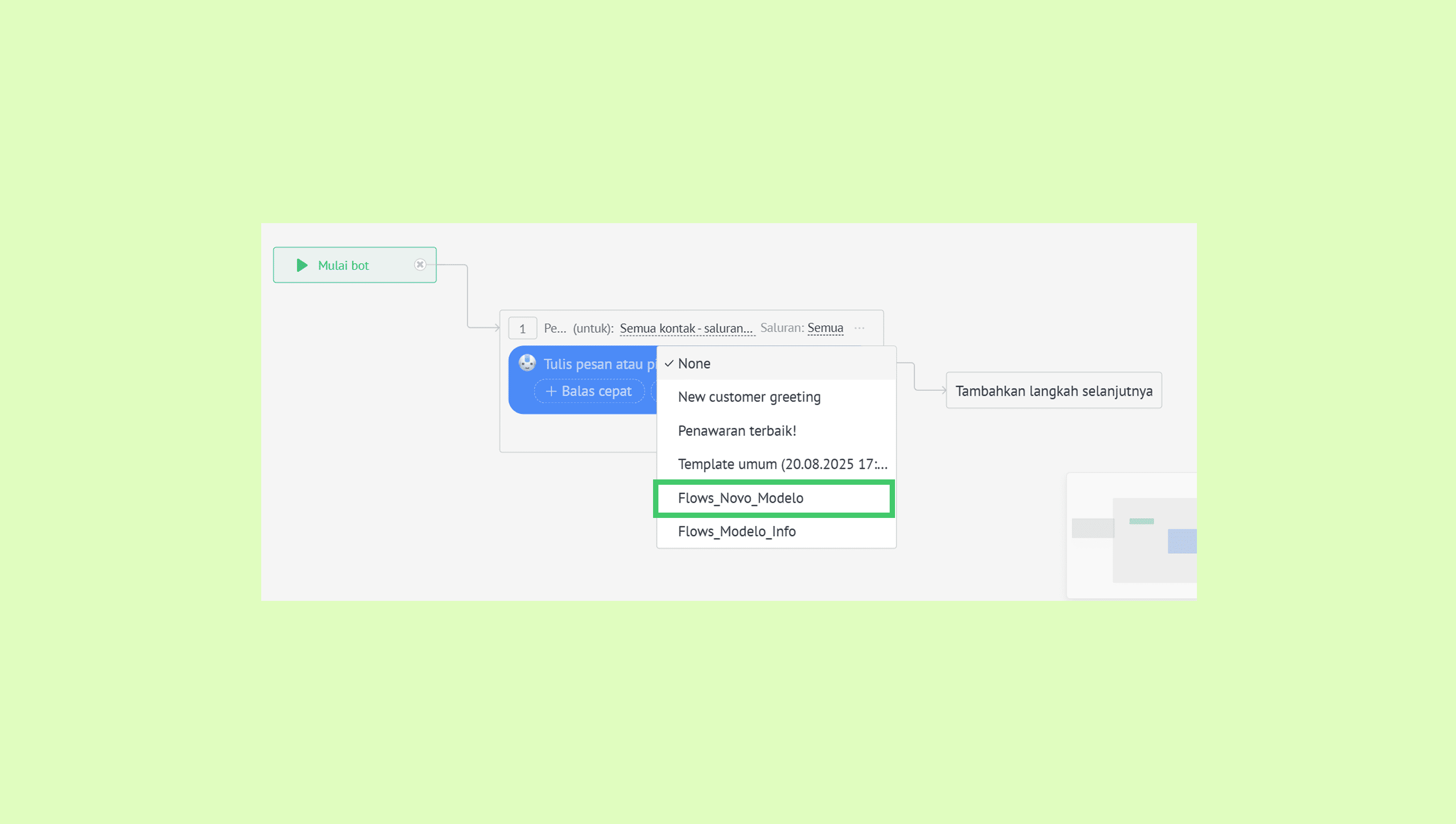Click the blue viewport rectangle in minimap

[1181, 541]
